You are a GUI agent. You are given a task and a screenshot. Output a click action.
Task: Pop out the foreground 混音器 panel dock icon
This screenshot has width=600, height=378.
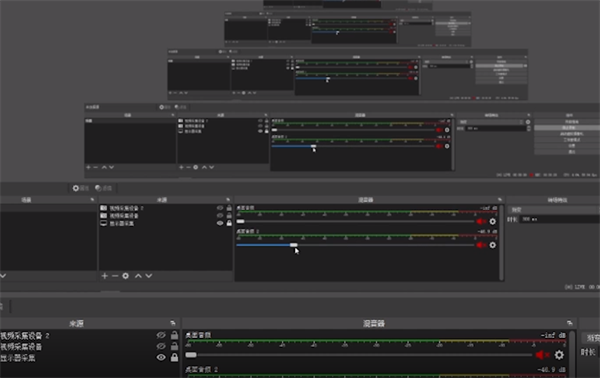pyautogui.click(x=570, y=323)
